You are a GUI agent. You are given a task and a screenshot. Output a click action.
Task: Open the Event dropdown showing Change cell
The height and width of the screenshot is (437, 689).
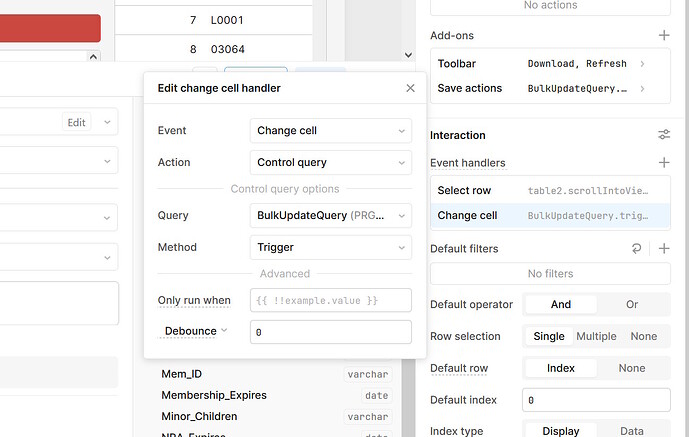(x=330, y=131)
